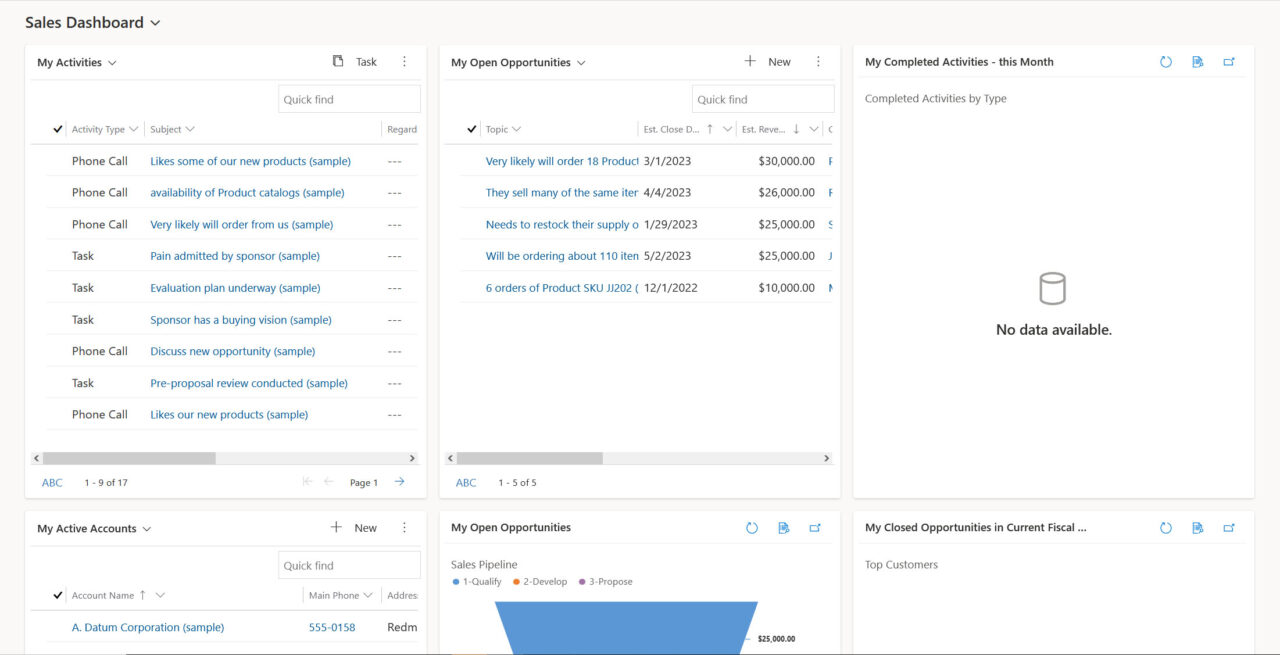The height and width of the screenshot is (655, 1280).
Task: Refresh the Sales Pipeline funnel chart
Action: point(751,527)
